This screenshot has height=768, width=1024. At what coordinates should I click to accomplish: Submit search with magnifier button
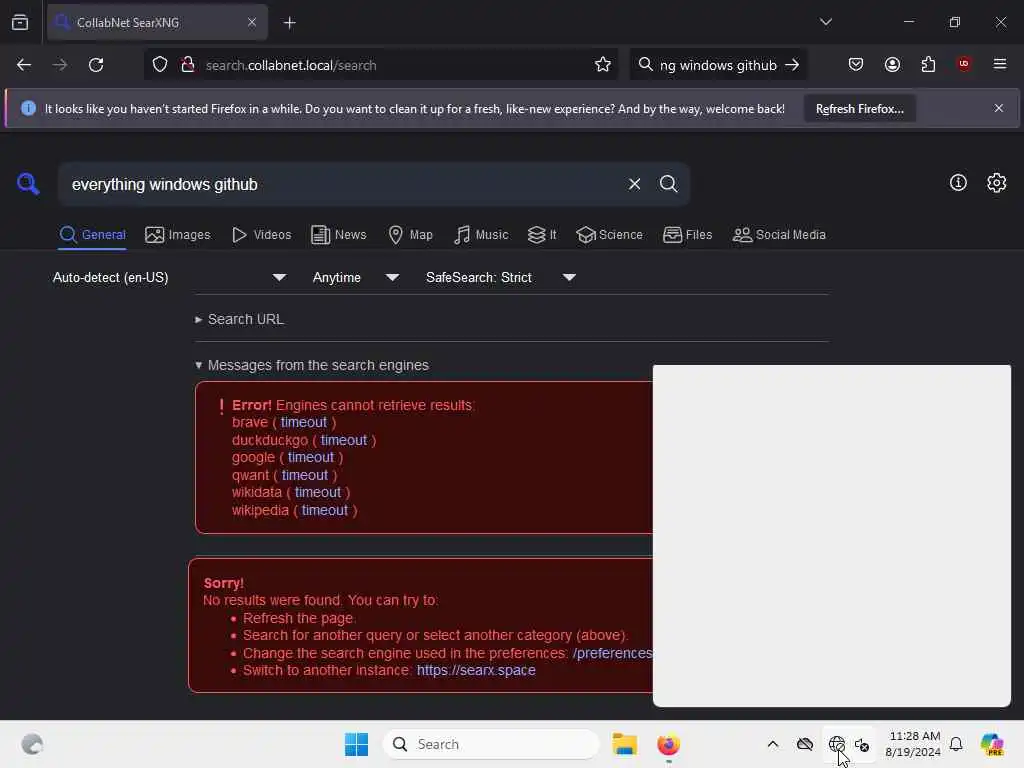click(x=668, y=184)
